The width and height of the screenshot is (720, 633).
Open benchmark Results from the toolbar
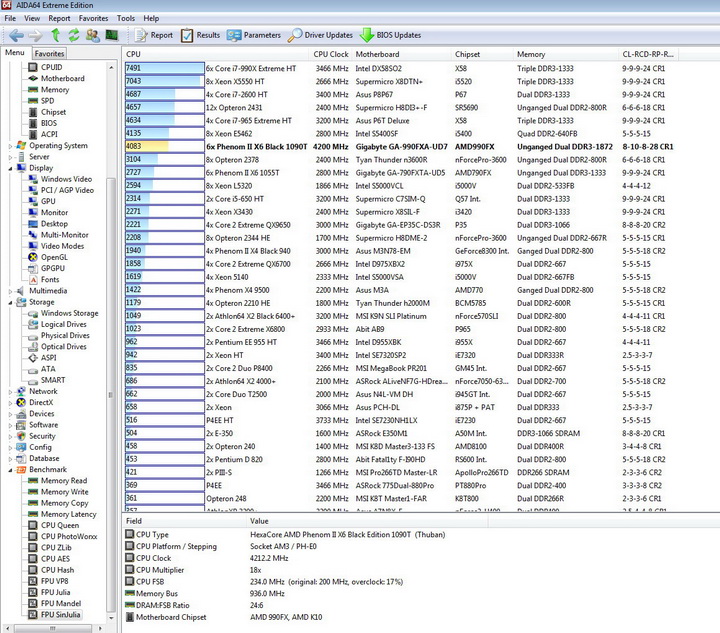click(x=200, y=35)
